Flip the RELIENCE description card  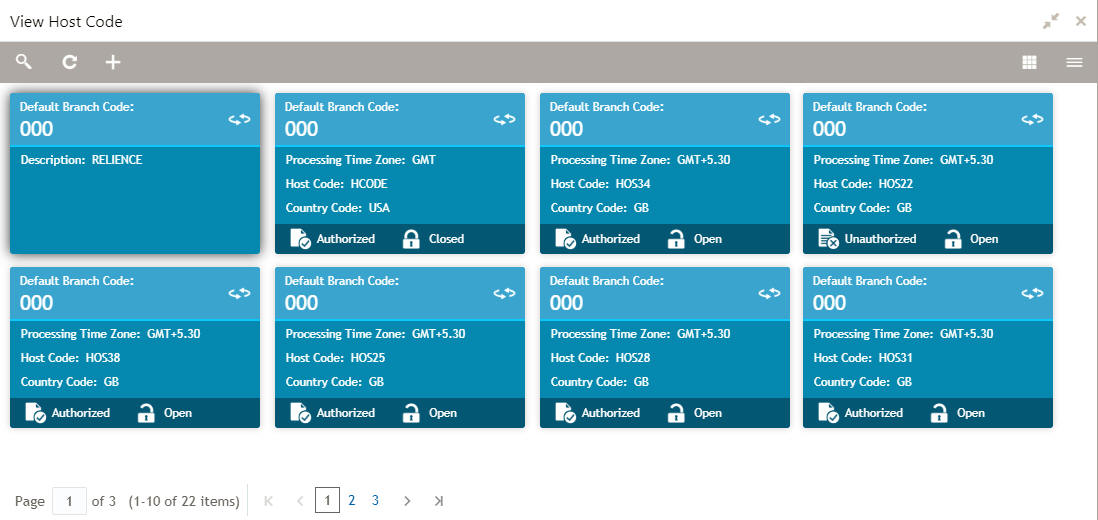[x=239, y=120]
